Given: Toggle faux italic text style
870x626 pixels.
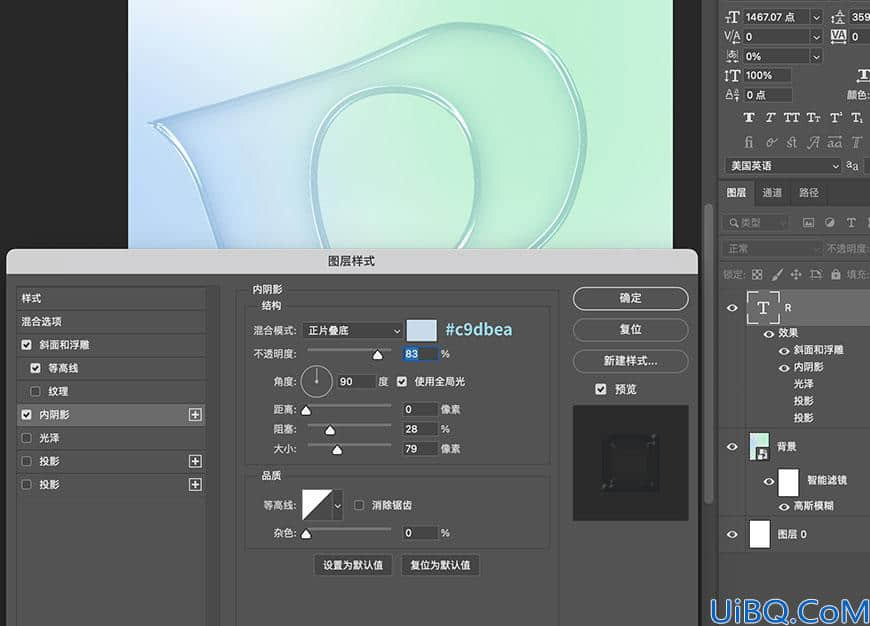Looking at the screenshot, I should click(770, 118).
